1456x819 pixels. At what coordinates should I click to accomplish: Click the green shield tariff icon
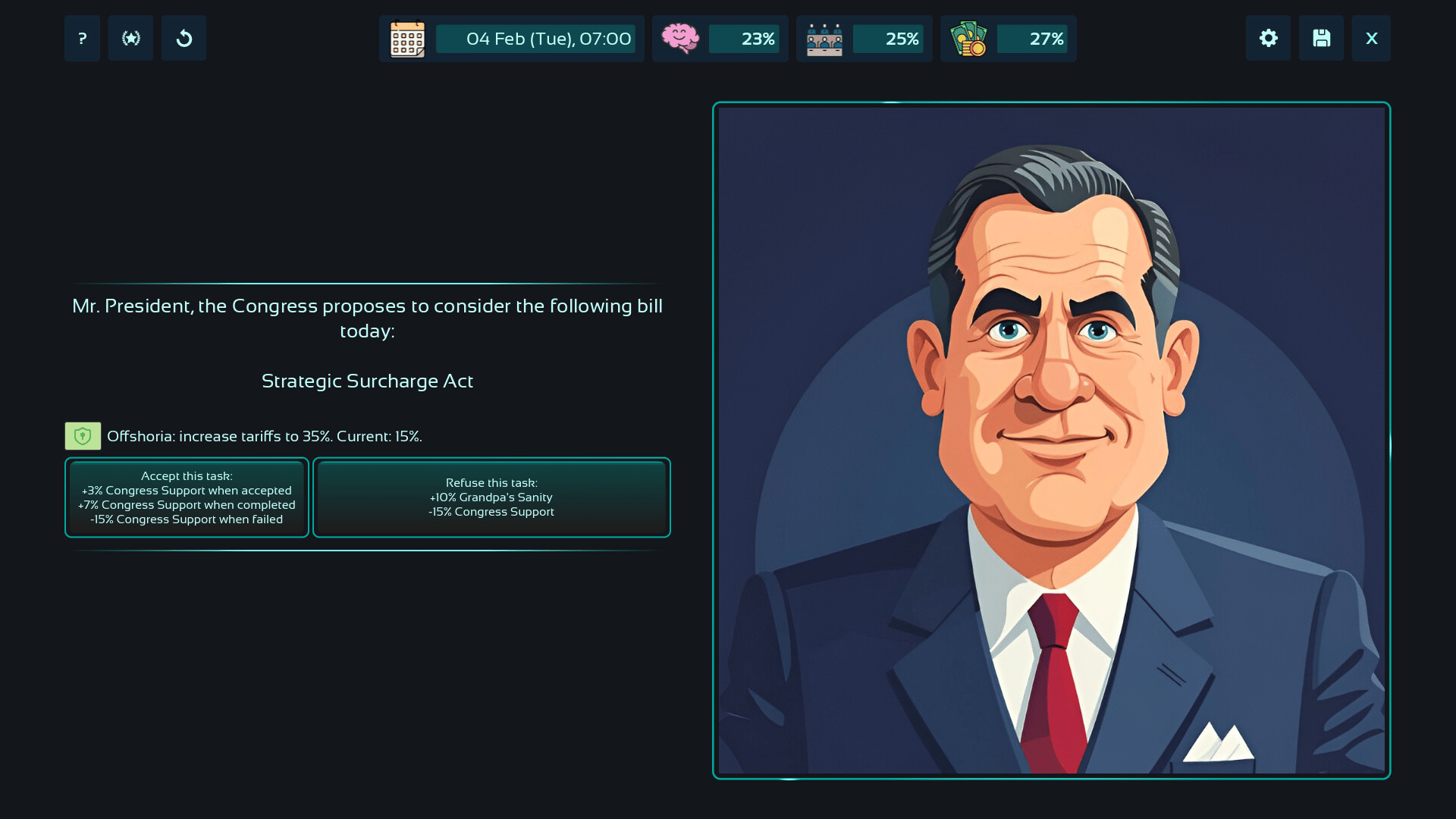click(x=83, y=436)
